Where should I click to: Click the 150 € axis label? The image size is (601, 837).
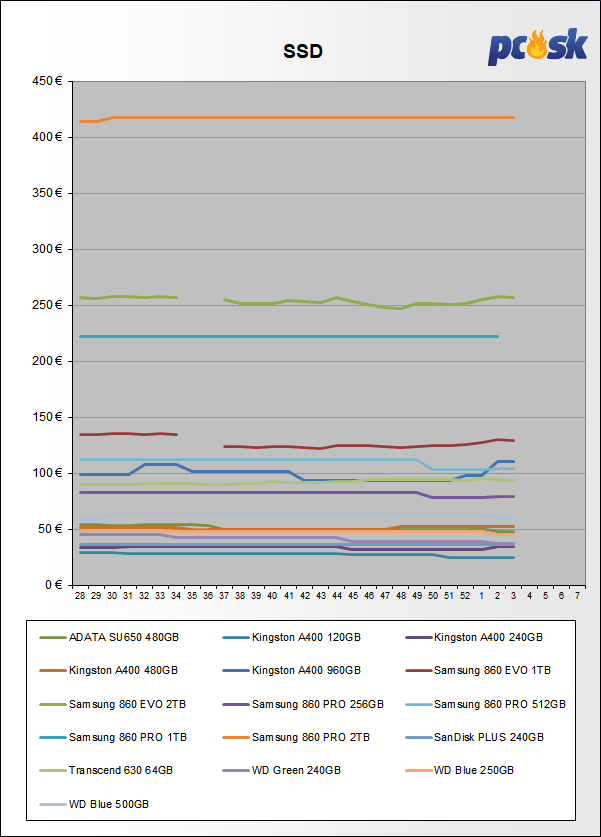tap(47, 417)
